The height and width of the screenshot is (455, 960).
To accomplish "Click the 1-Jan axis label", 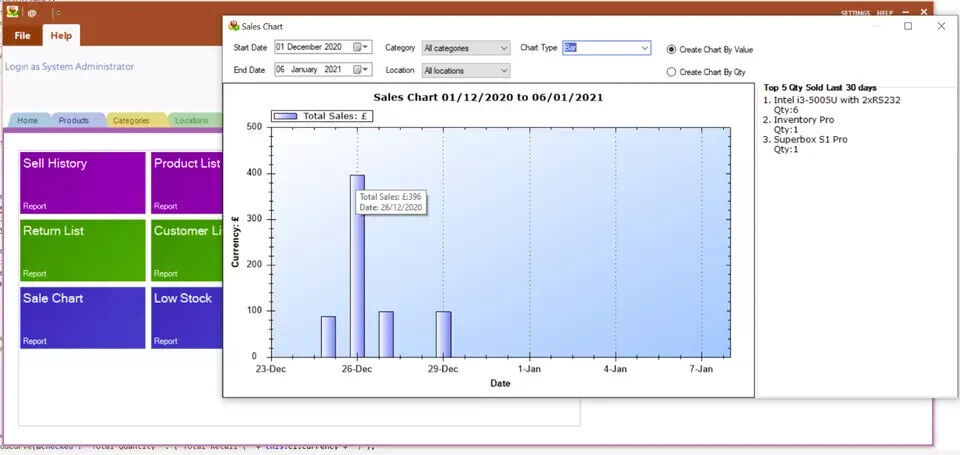I will tap(529, 369).
